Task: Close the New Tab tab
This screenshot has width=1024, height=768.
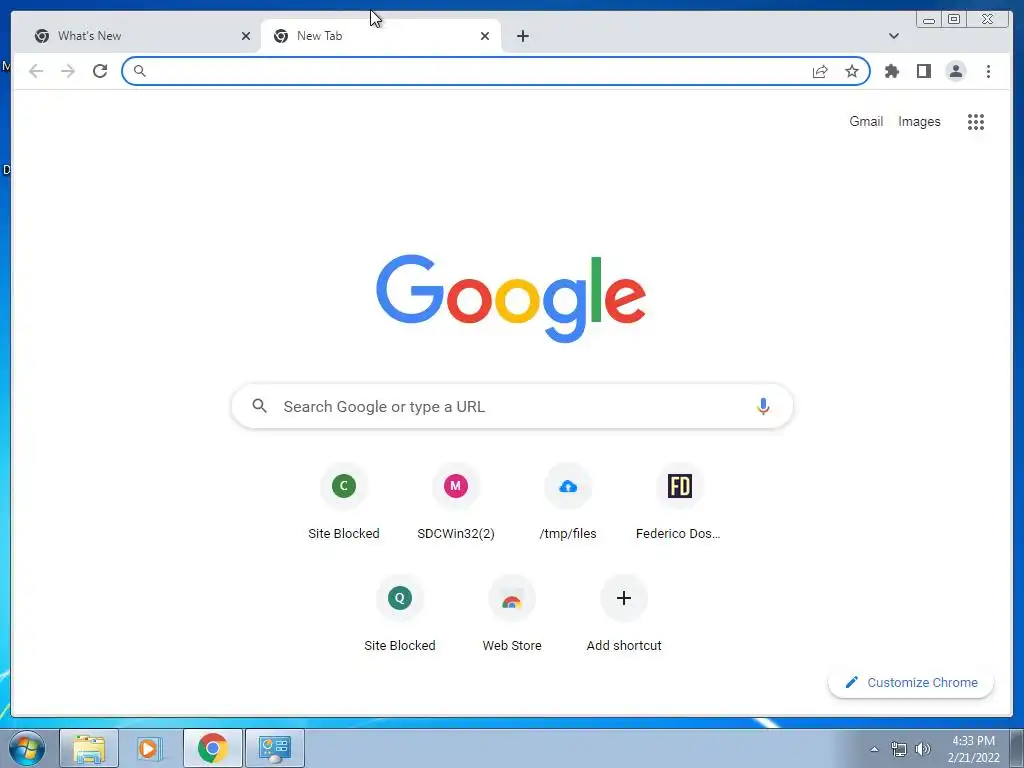Action: [485, 36]
